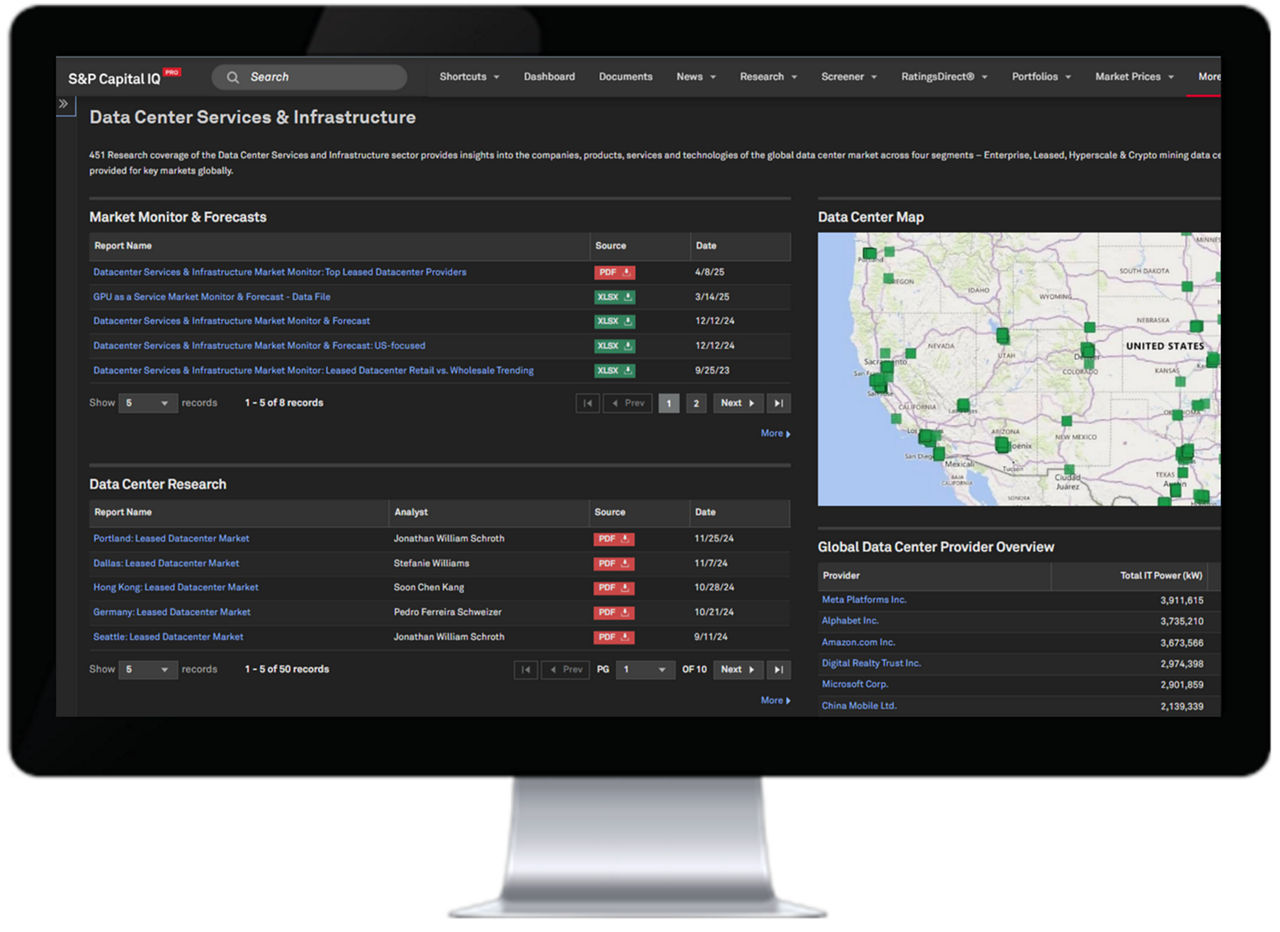Open Portland: Leased Datacenter Market report
This screenshot has height=932, width=1280.
(x=171, y=539)
